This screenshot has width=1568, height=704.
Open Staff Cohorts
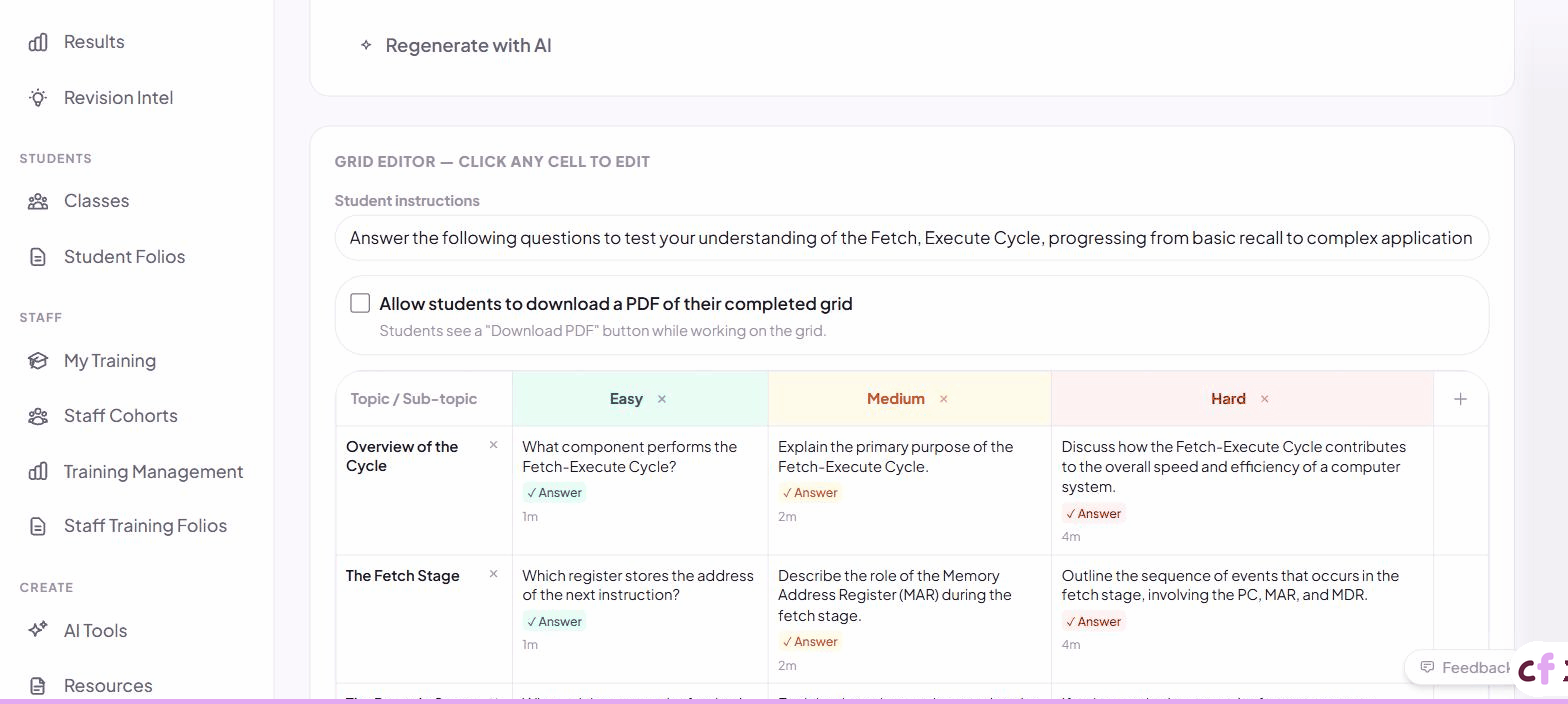[x=120, y=416]
